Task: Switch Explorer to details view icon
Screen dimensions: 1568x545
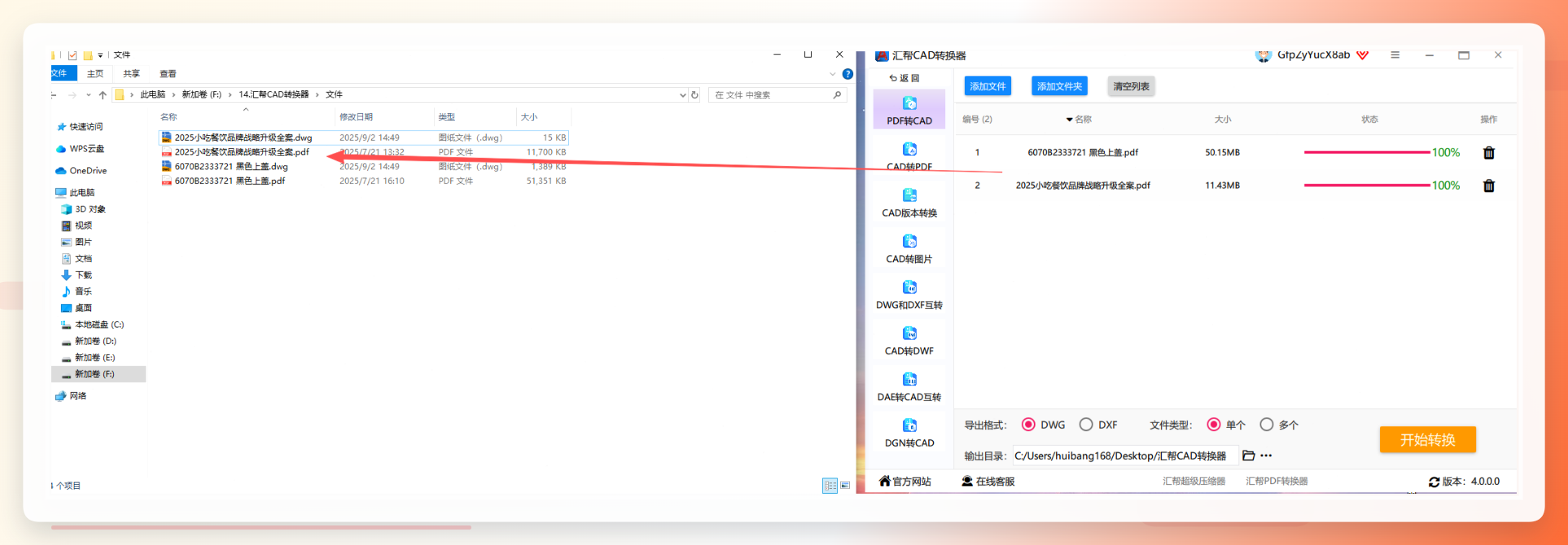Action: click(x=830, y=486)
